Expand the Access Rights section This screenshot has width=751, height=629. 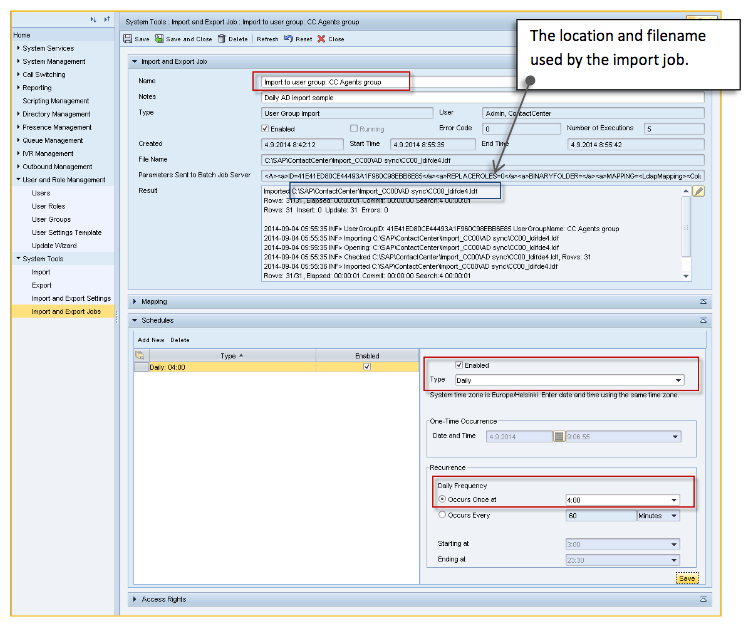[x=135, y=600]
